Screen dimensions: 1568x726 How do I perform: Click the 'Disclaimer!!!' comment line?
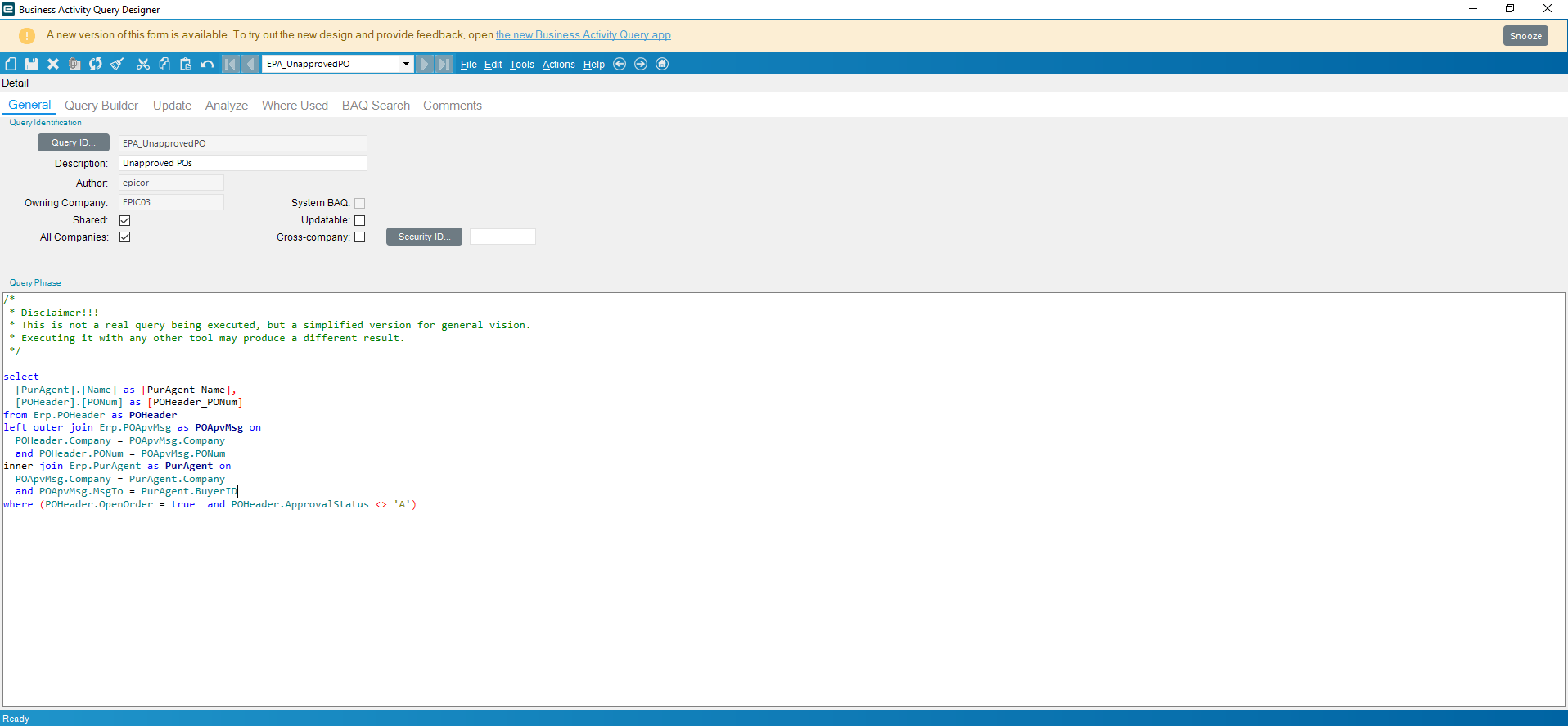[x=54, y=313]
